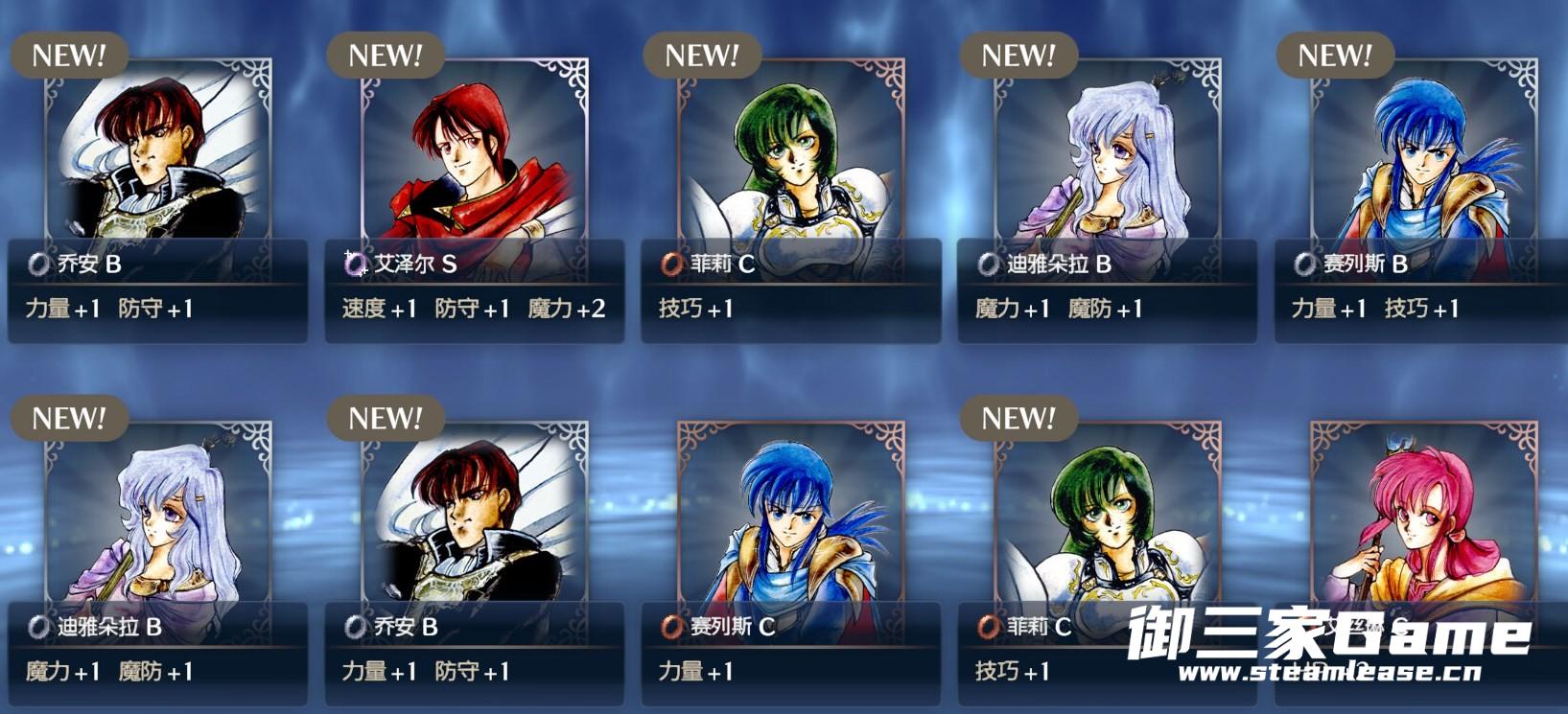
Task: Select the 防守+1 bonus under 艾泽尔 S
Action: coord(473,309)
